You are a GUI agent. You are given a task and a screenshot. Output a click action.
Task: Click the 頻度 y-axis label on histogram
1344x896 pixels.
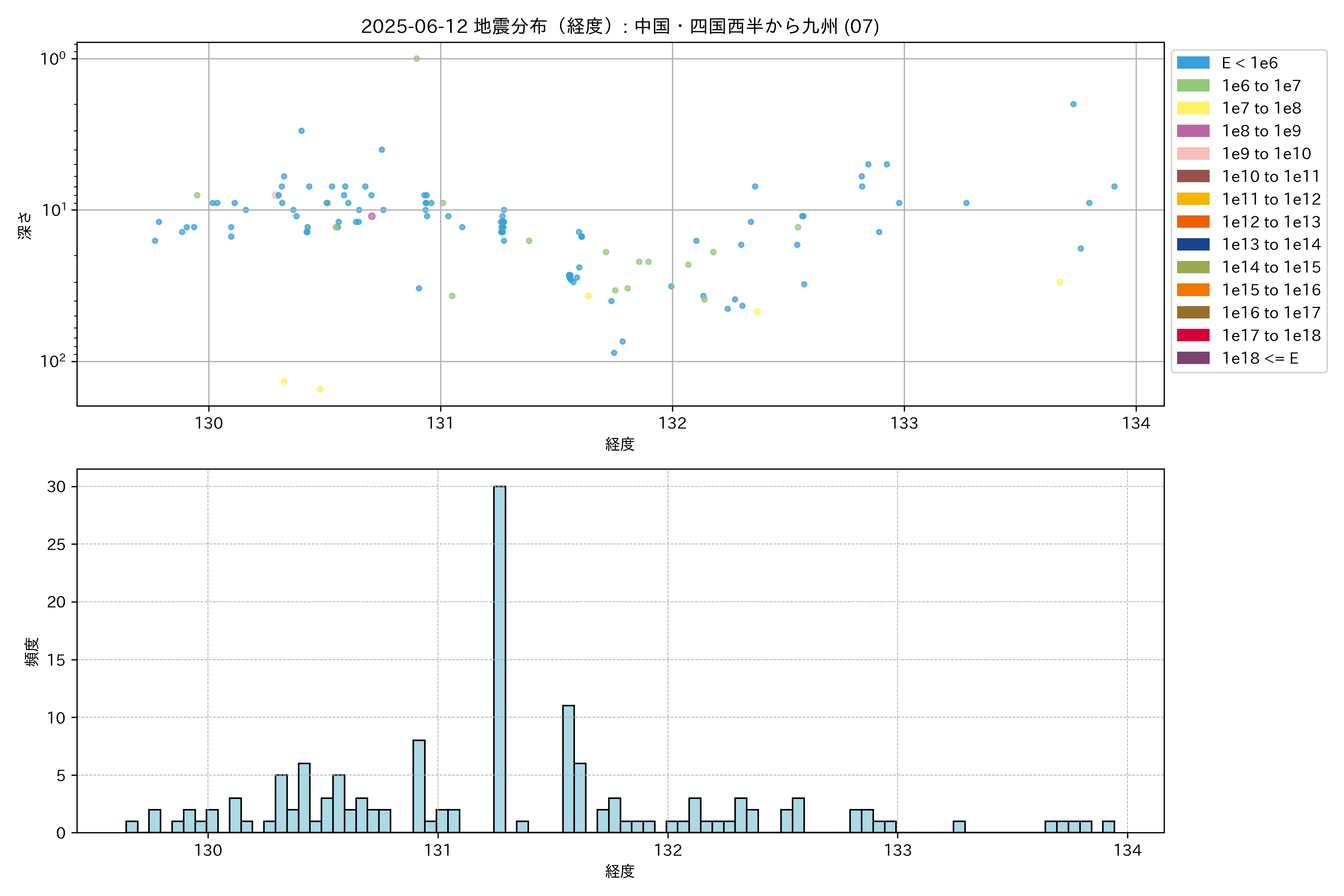tap(32, 651)
